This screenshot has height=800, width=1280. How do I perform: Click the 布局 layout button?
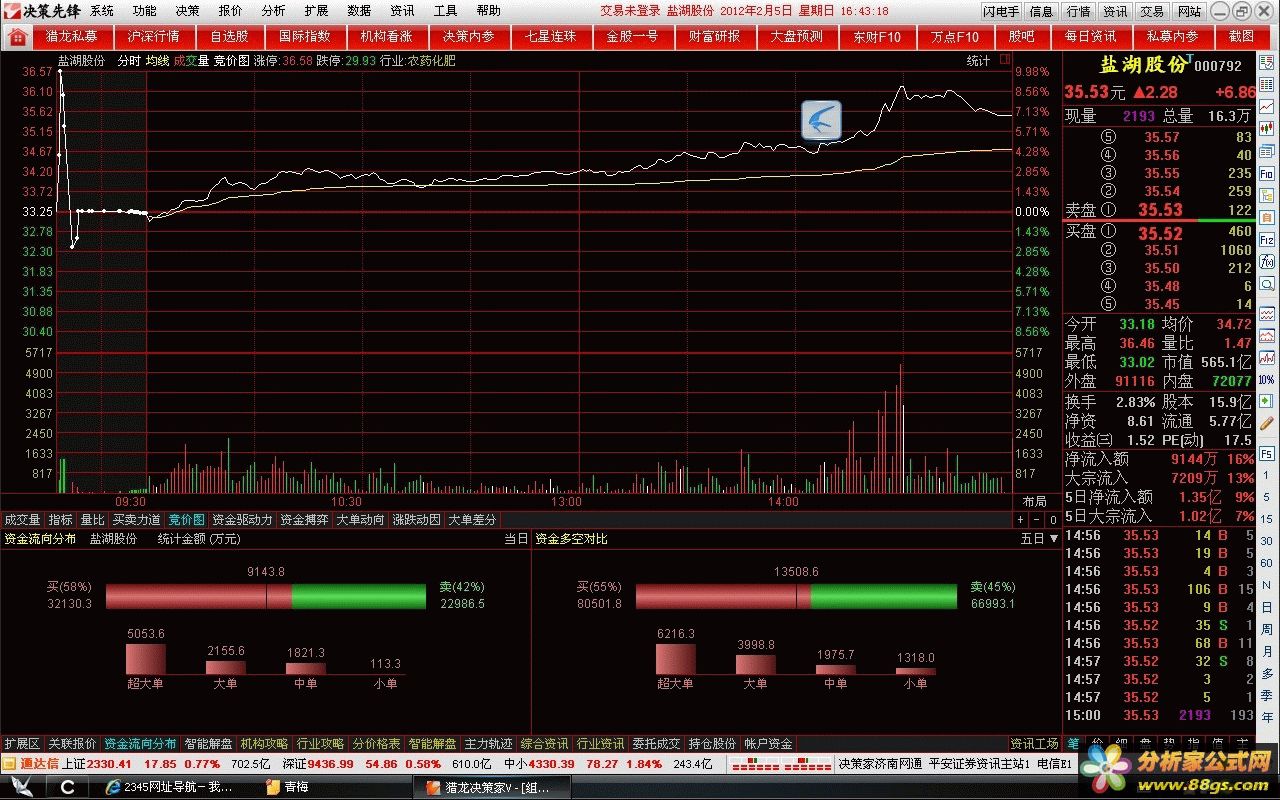(x=1034, y=501)
